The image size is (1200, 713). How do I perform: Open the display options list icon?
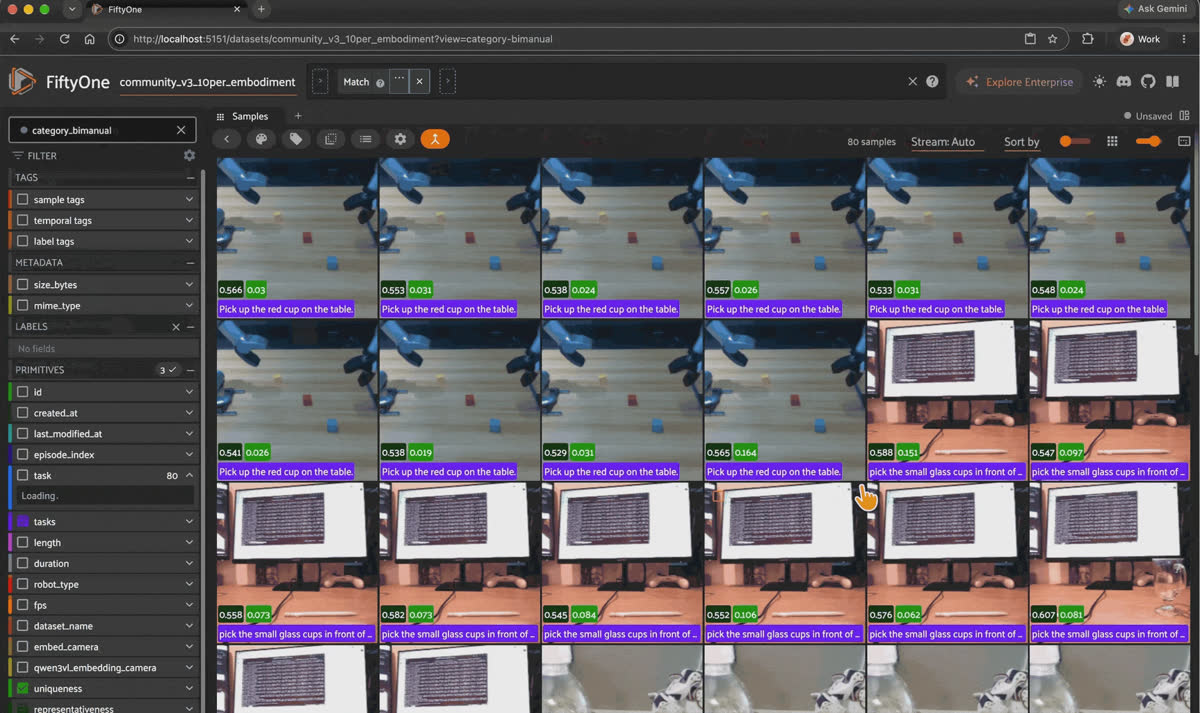click(x=365, y=139)
